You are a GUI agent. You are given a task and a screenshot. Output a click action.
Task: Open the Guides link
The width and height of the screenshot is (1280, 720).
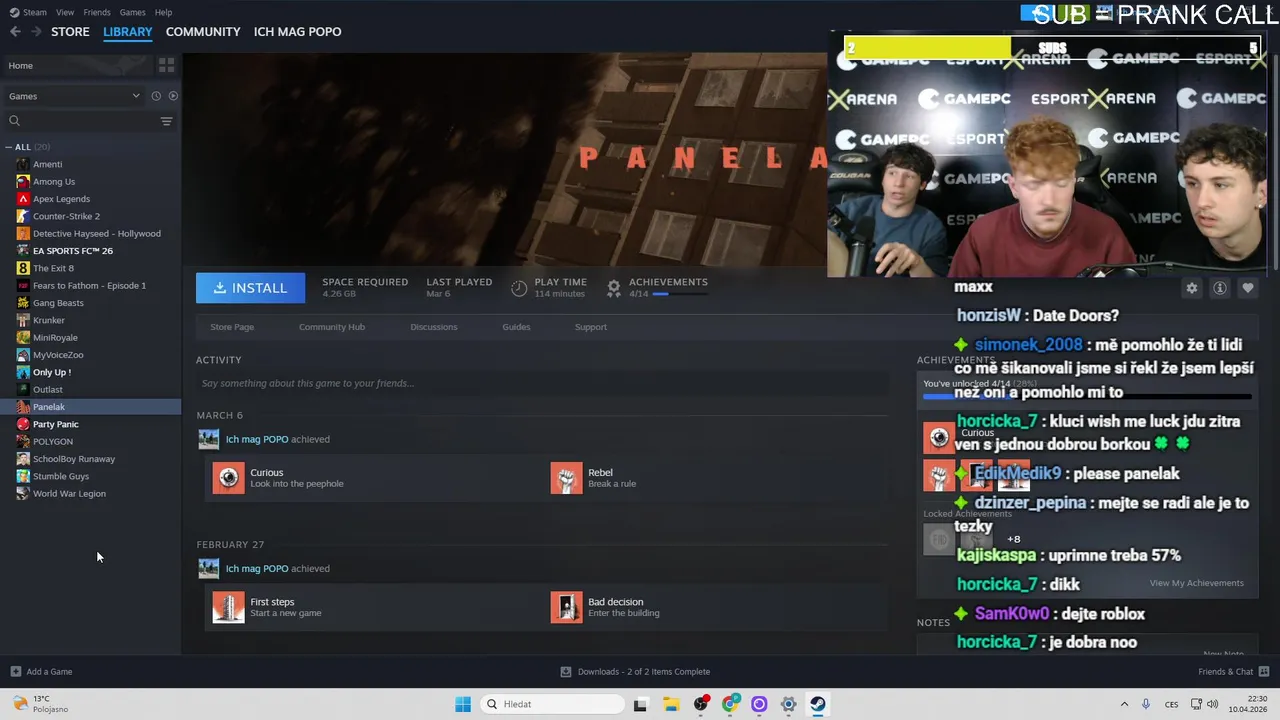(x=516, y=327)
